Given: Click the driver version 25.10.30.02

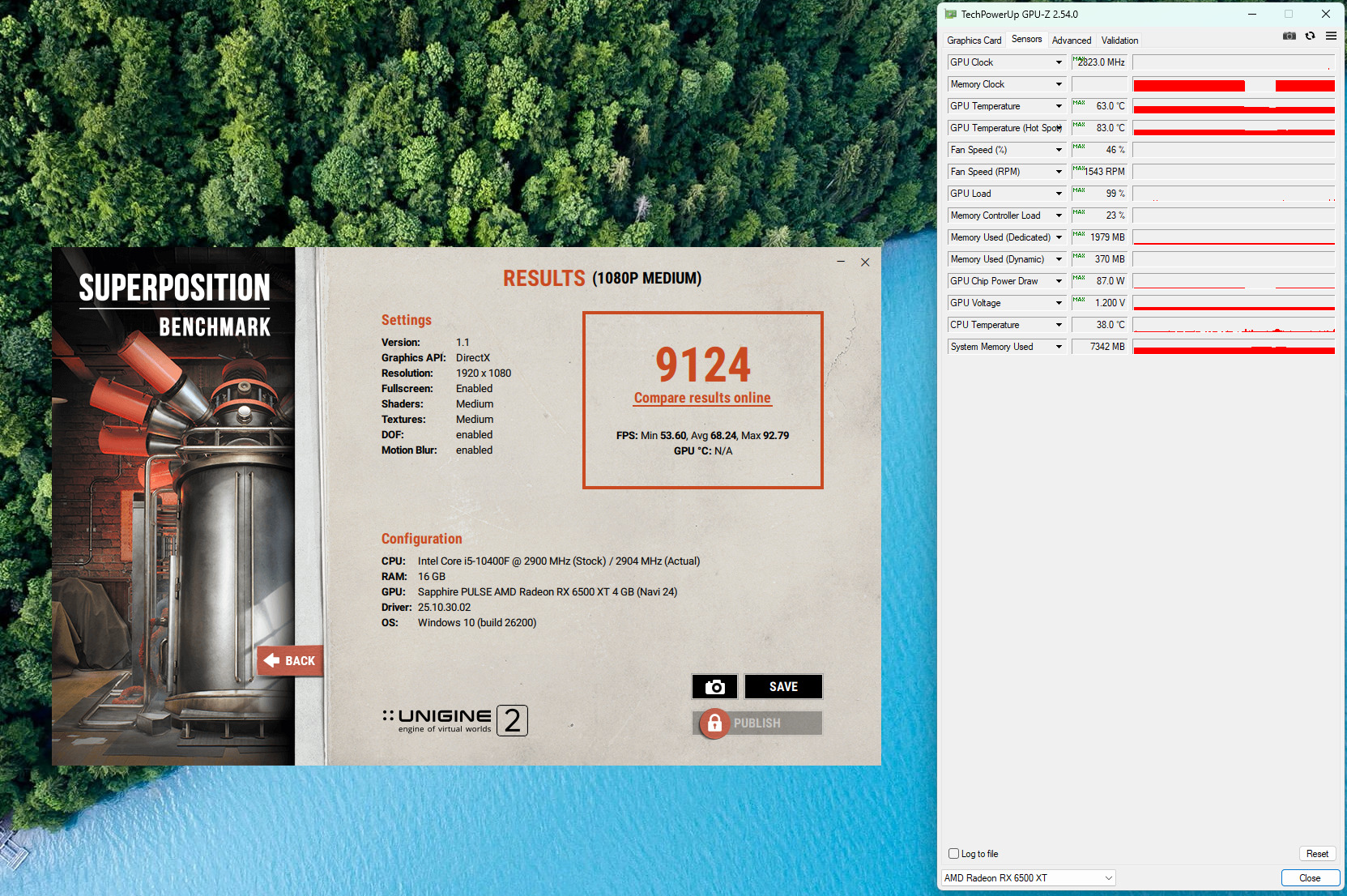Looking at the screenshot, I should [444, 607].
